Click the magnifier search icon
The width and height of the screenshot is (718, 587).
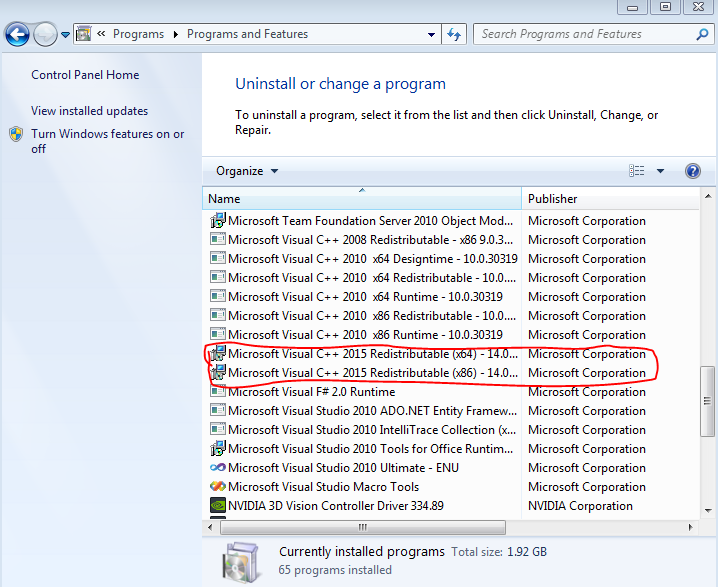702,34
